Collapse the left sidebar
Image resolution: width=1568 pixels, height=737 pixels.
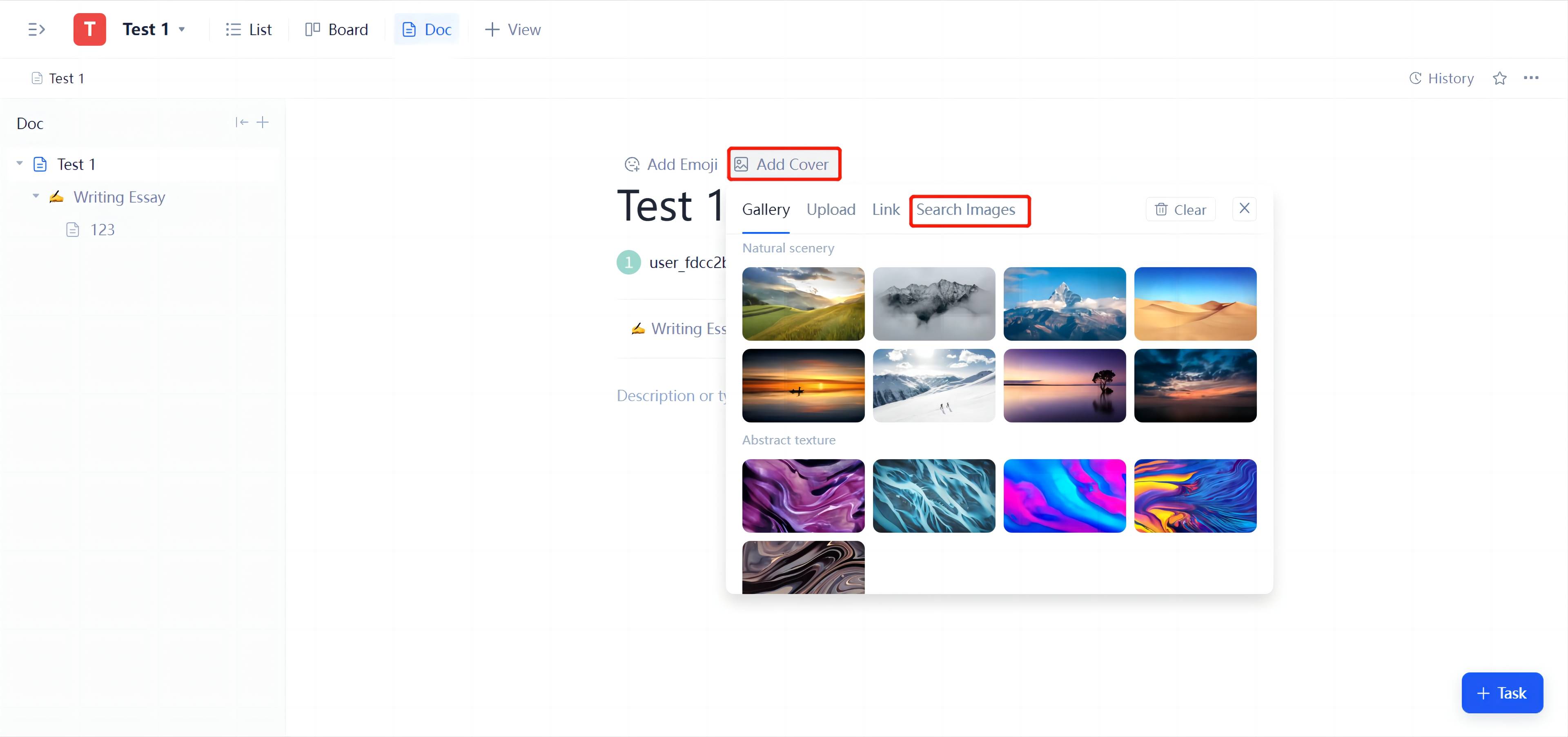(36, 29)
